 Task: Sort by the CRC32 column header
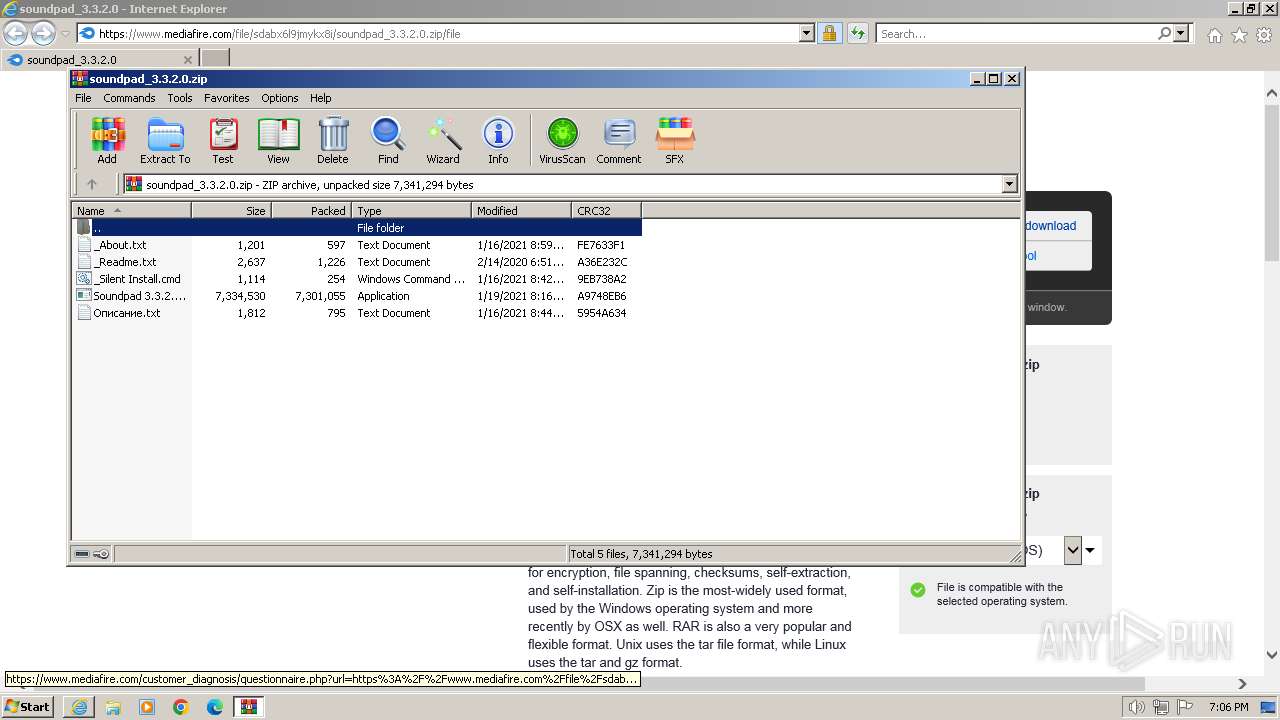point(606,210)
